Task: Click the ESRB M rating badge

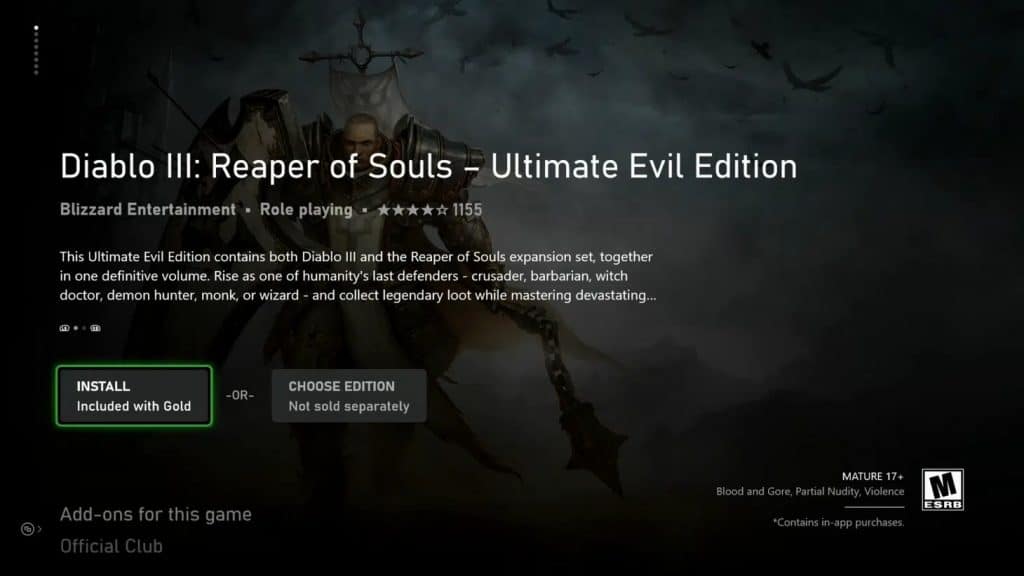Action: 942,490
